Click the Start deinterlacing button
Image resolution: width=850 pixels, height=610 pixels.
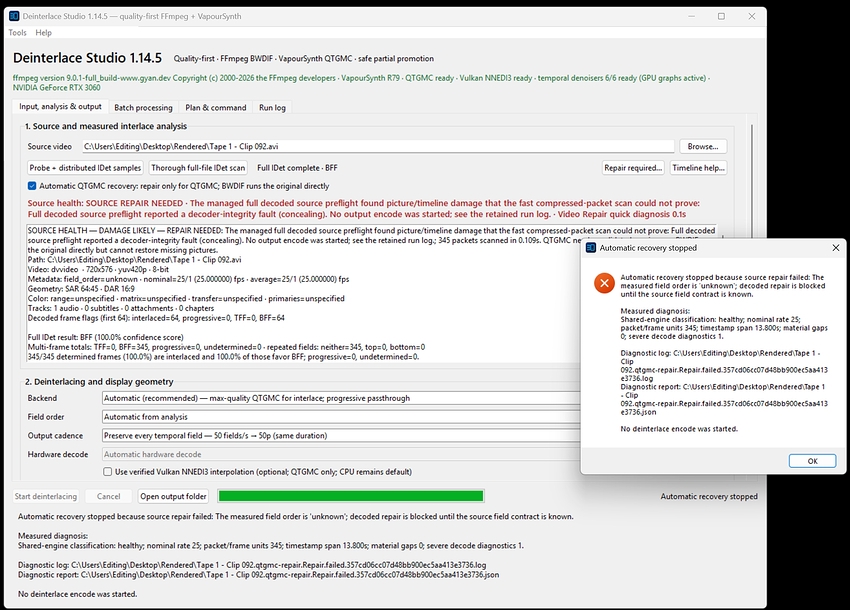(46, 496)
